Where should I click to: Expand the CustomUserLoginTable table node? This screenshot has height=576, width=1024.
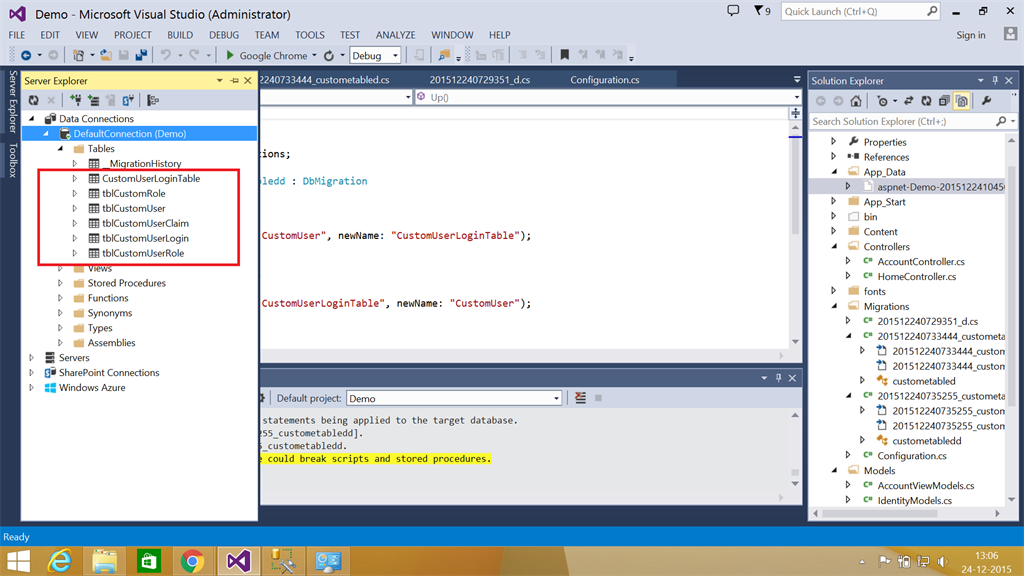click(x=74, y=178)
